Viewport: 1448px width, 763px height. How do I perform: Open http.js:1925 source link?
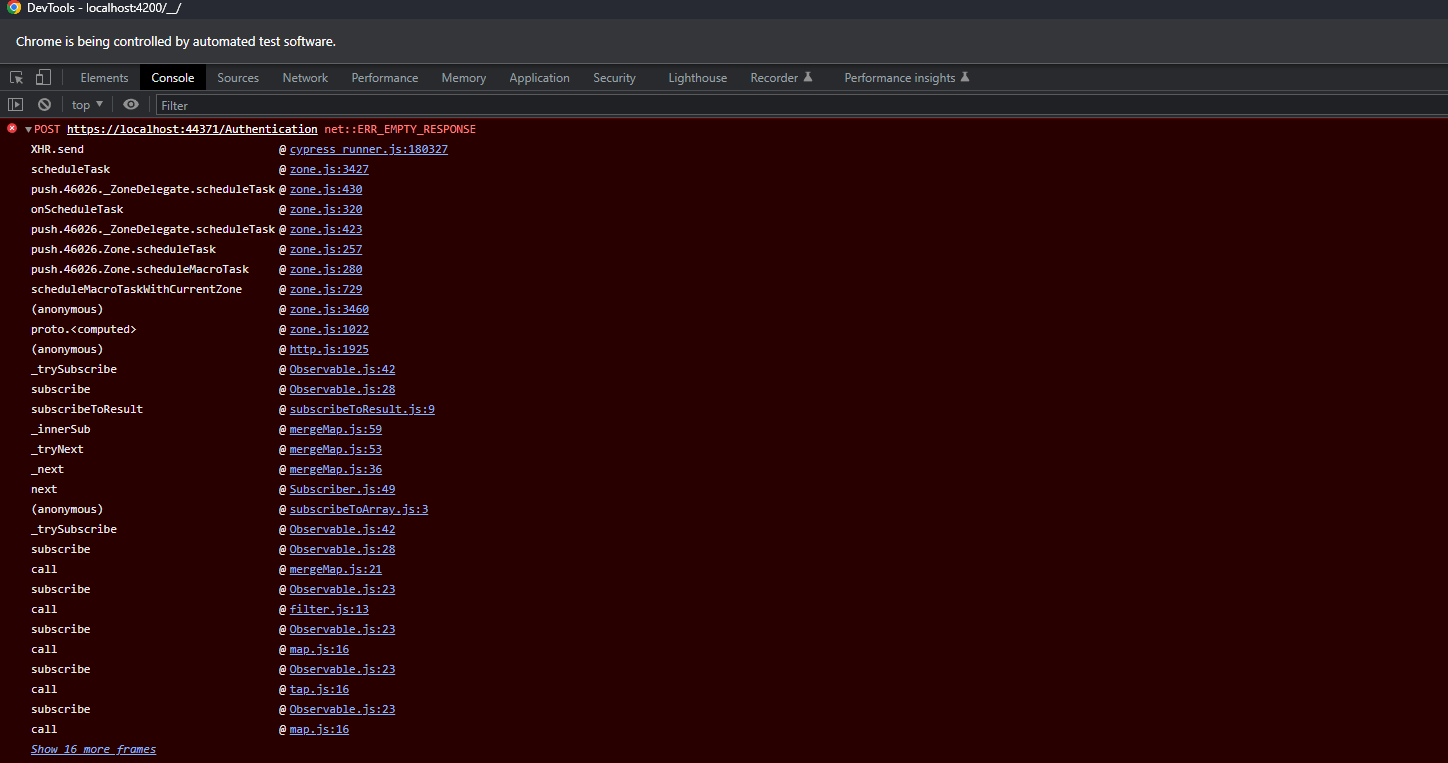pyautogui.click(x=329, y=349)
